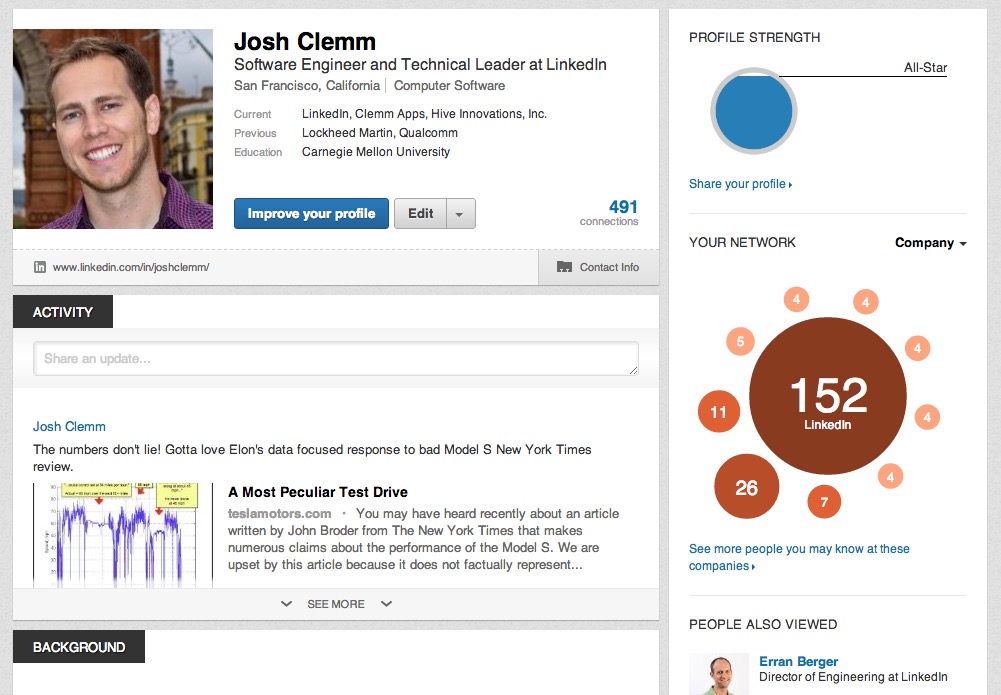The width and height of the screenshot is (1001, 695).
Task: Click the Tesla article chart thumbnail
Action: click(123, 534)
